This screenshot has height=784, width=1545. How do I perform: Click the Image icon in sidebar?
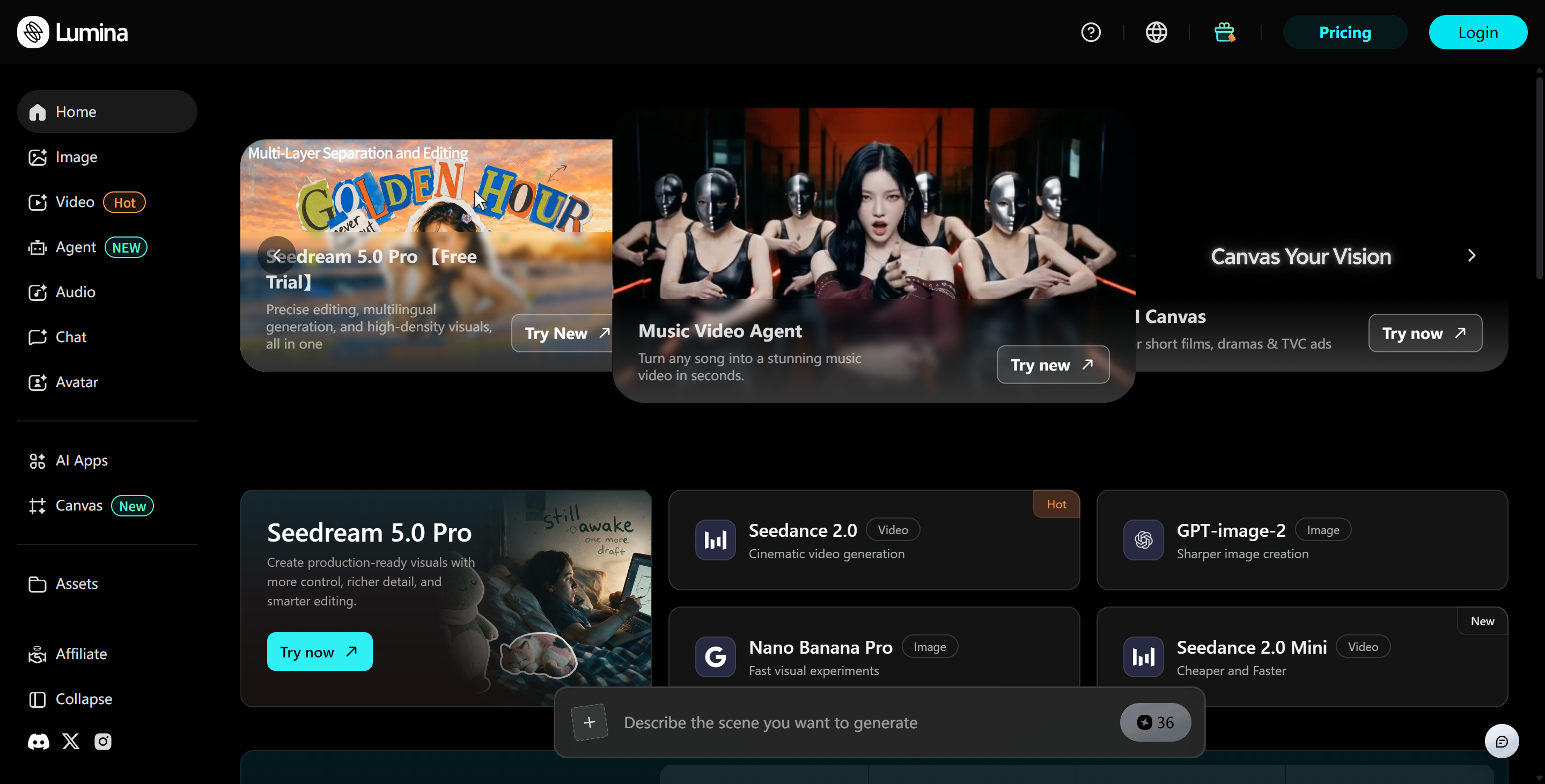(x=37, y=157)
